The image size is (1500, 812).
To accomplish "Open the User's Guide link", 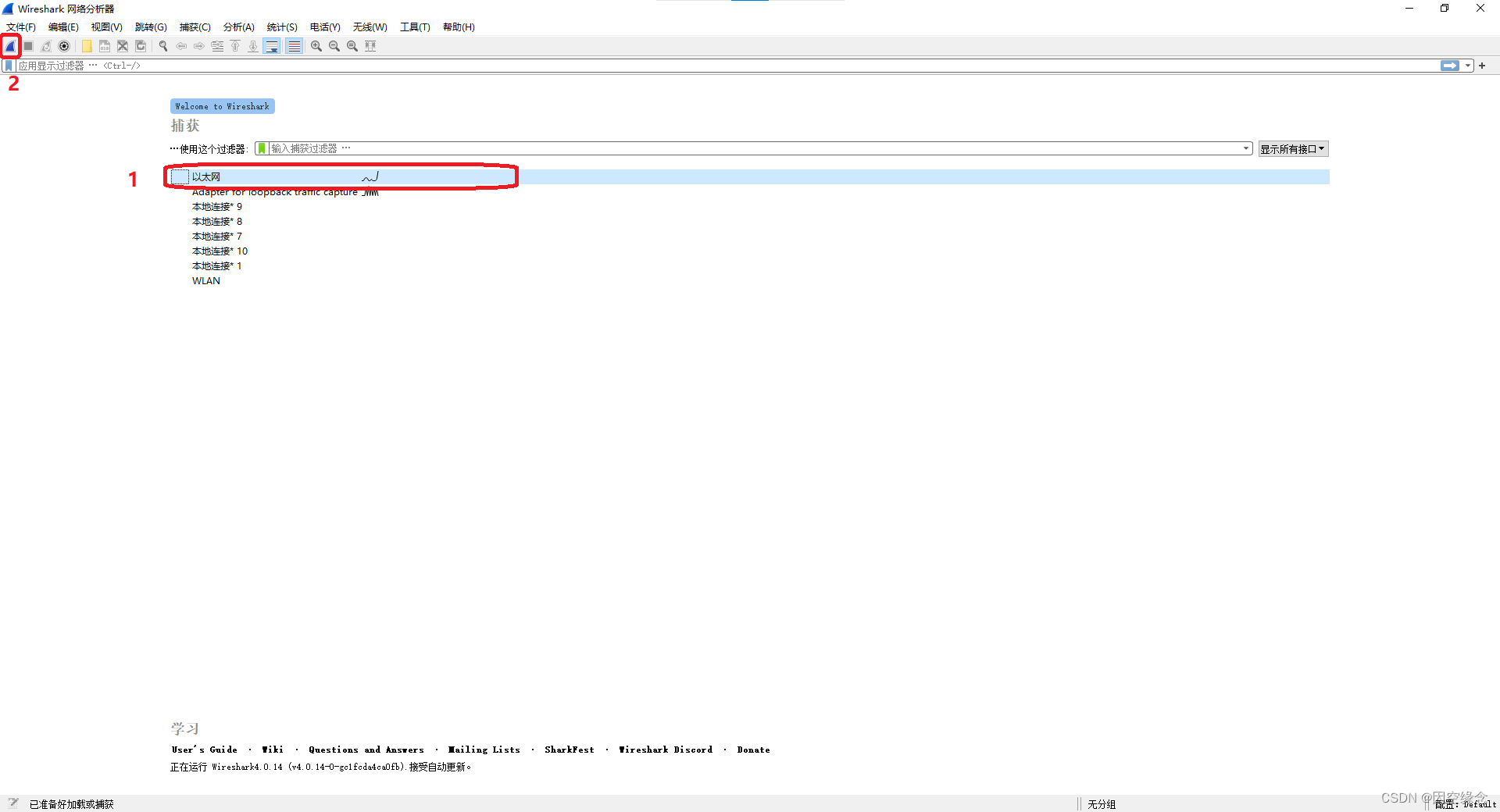I will tap(205, 750).
